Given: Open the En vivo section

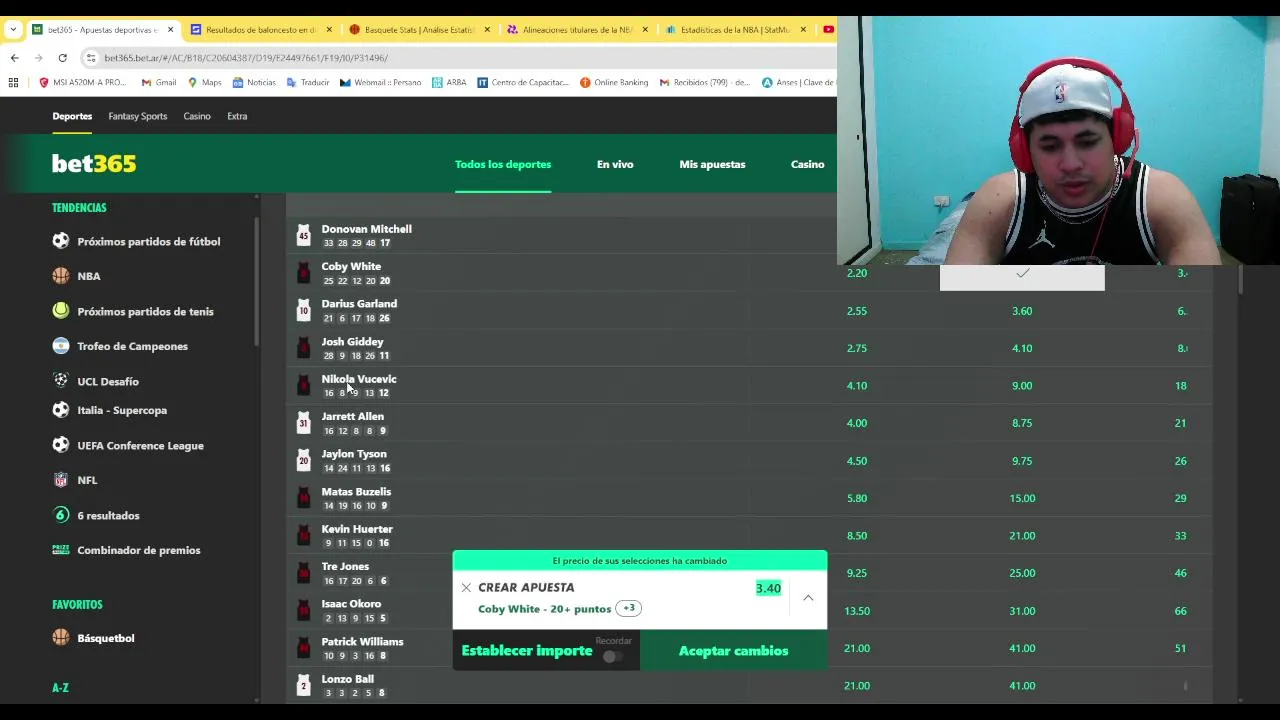Looking at the screenshot, I should tap(615, 164).
